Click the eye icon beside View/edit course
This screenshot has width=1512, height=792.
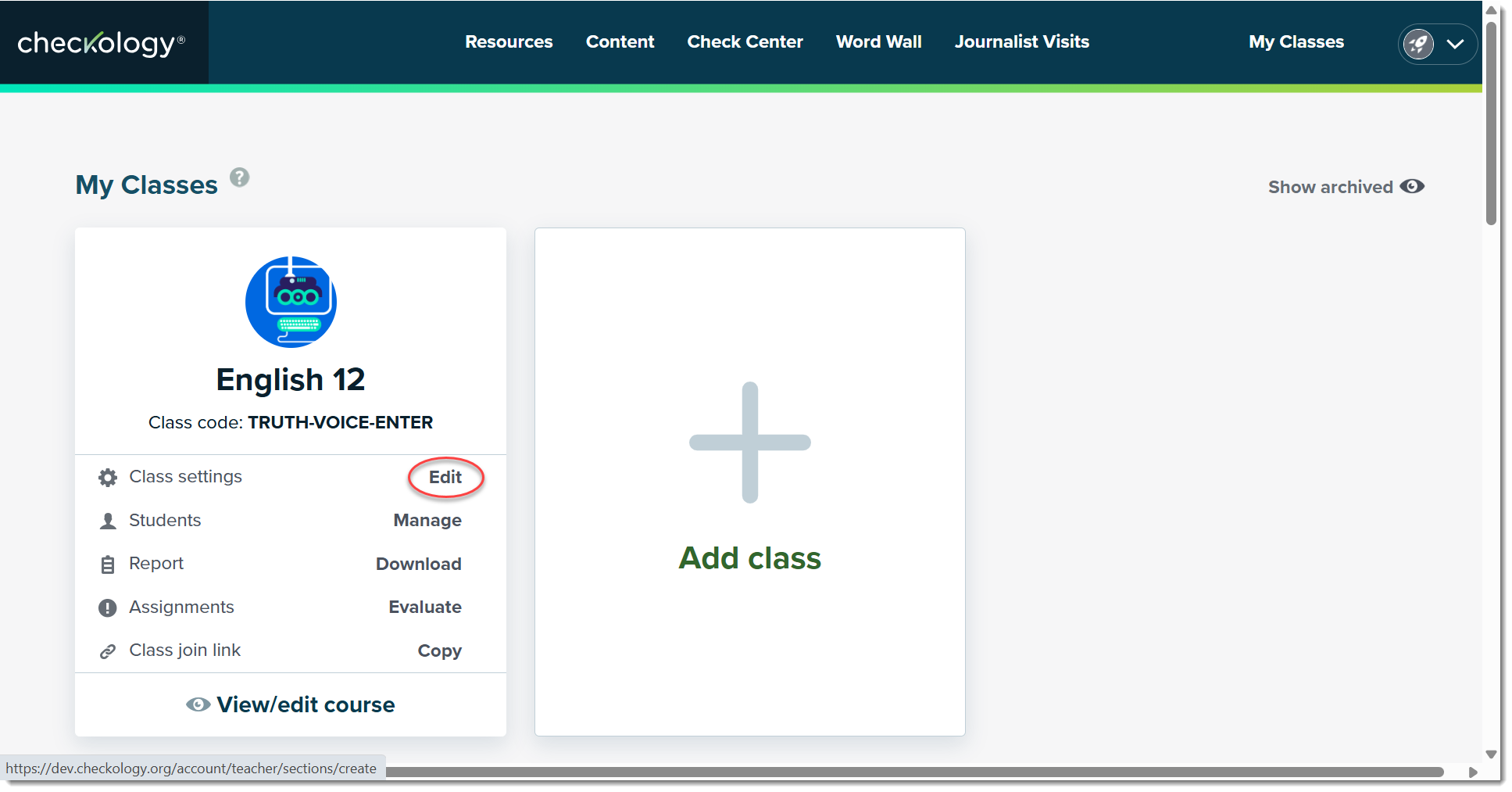point(198,704)
